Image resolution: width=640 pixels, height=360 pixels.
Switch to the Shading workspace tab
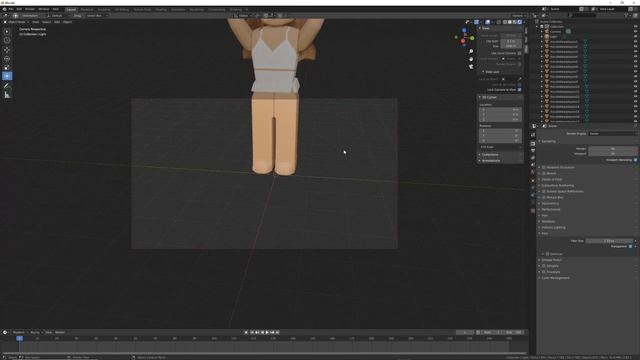pyautogui.click(x=161, y=9)
